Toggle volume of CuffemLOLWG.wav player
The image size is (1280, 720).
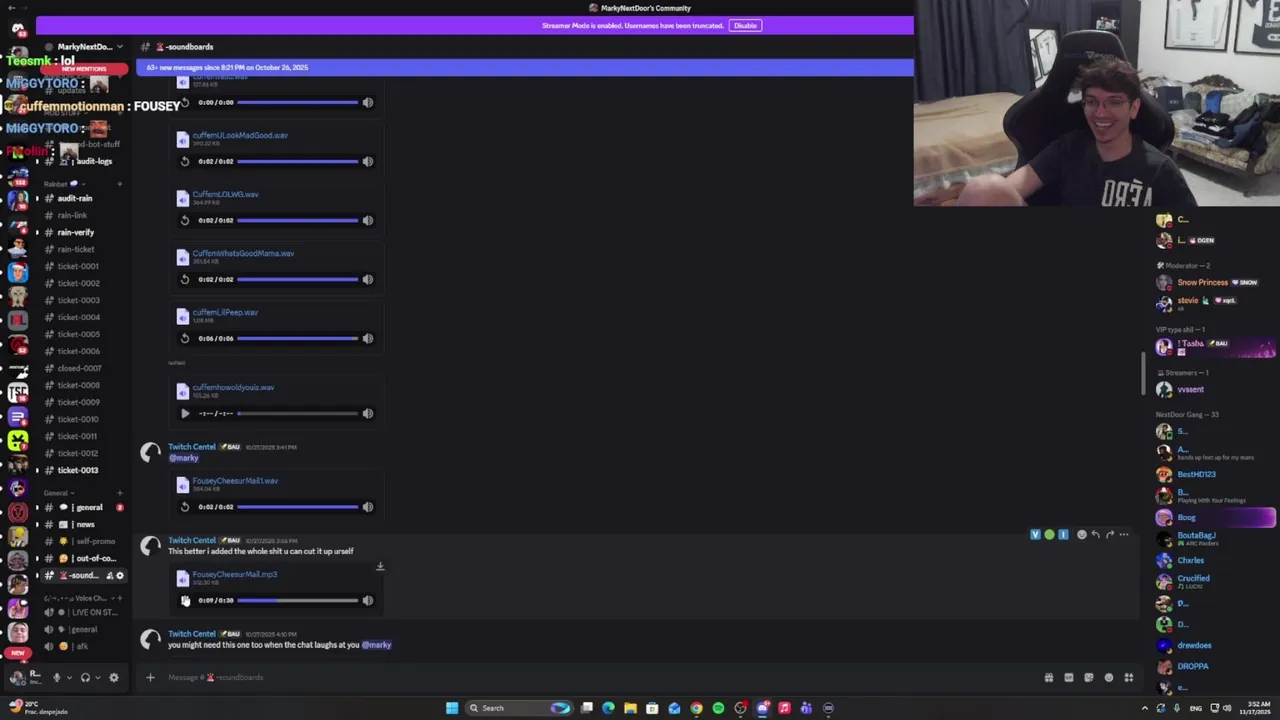pyautogui.click(x=368, y=220)
